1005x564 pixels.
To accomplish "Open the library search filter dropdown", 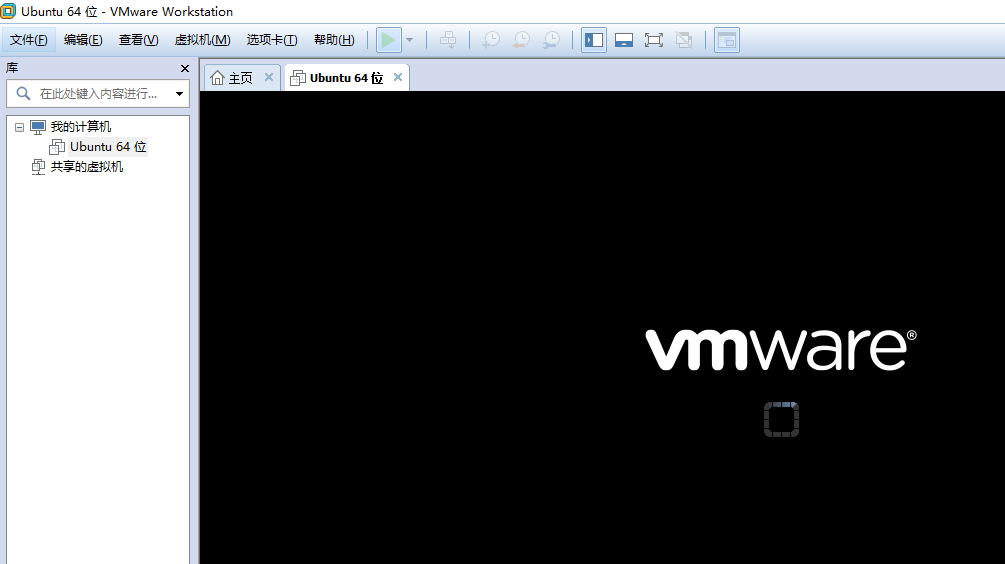I will 179,94.
